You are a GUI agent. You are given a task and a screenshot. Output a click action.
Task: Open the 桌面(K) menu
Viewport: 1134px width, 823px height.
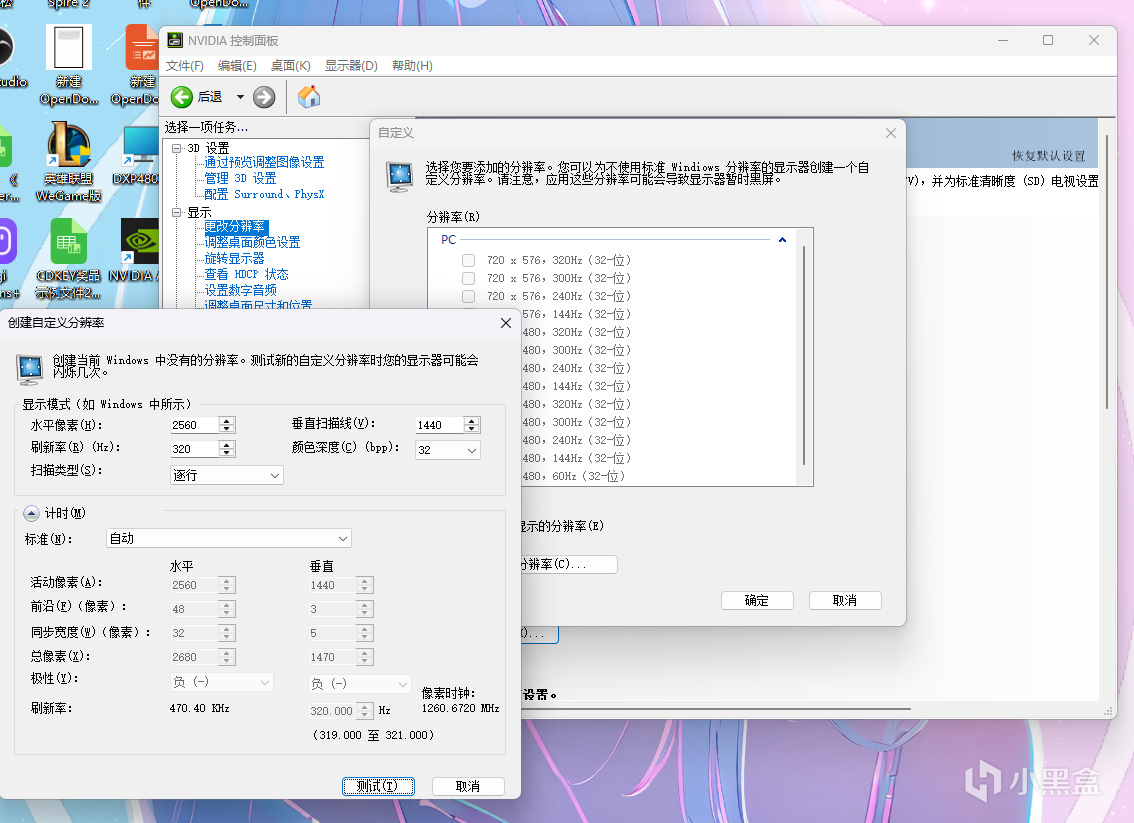tap(291, 66)
